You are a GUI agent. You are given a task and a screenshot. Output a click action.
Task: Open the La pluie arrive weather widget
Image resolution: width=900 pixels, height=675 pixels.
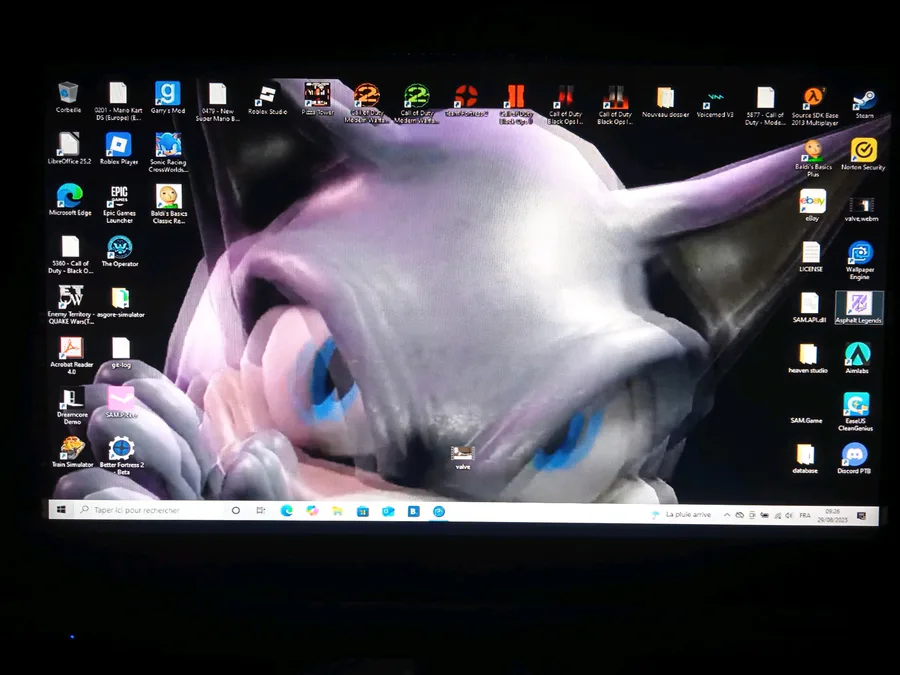[x=681, y=514]
